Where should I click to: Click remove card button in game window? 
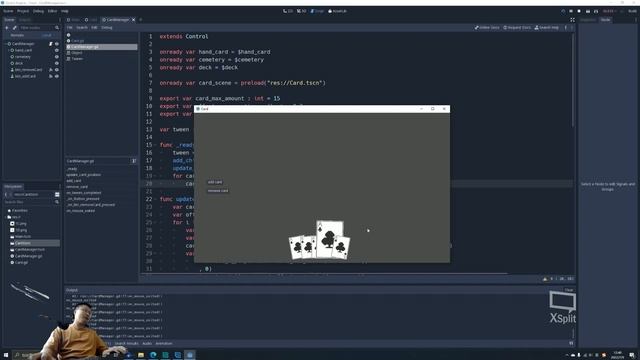(218, 191)
